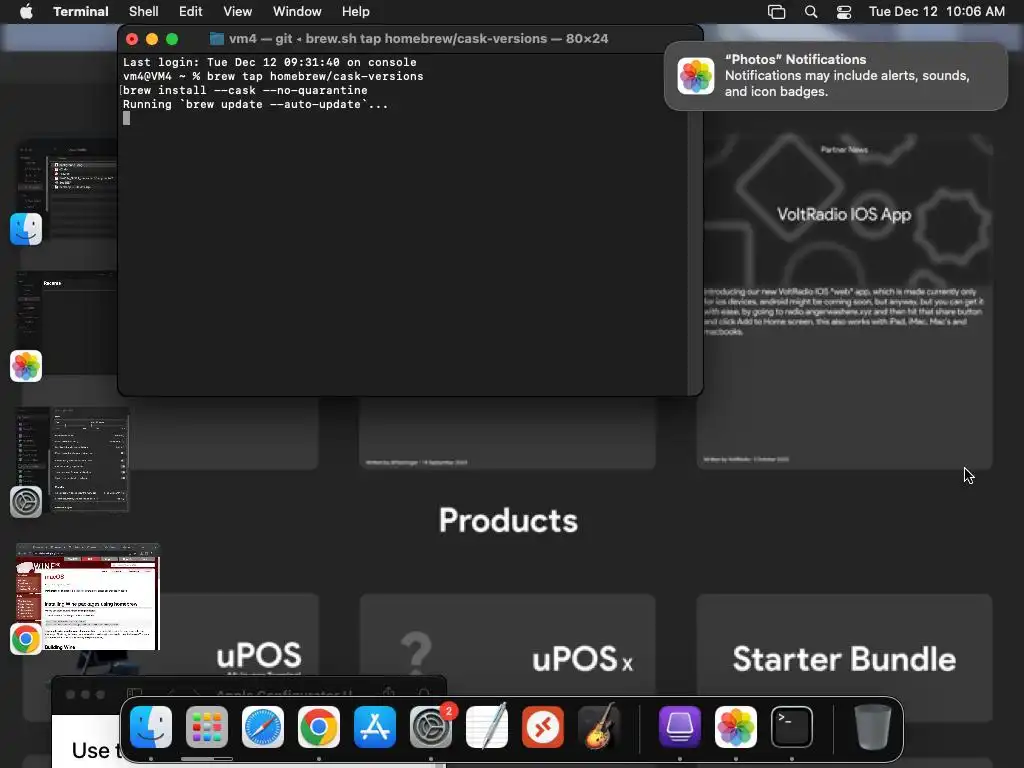The height and width of the screenshot is (768, 1024).
Task: Open VoltRadio IOS App article card
Action: point(844,300)
